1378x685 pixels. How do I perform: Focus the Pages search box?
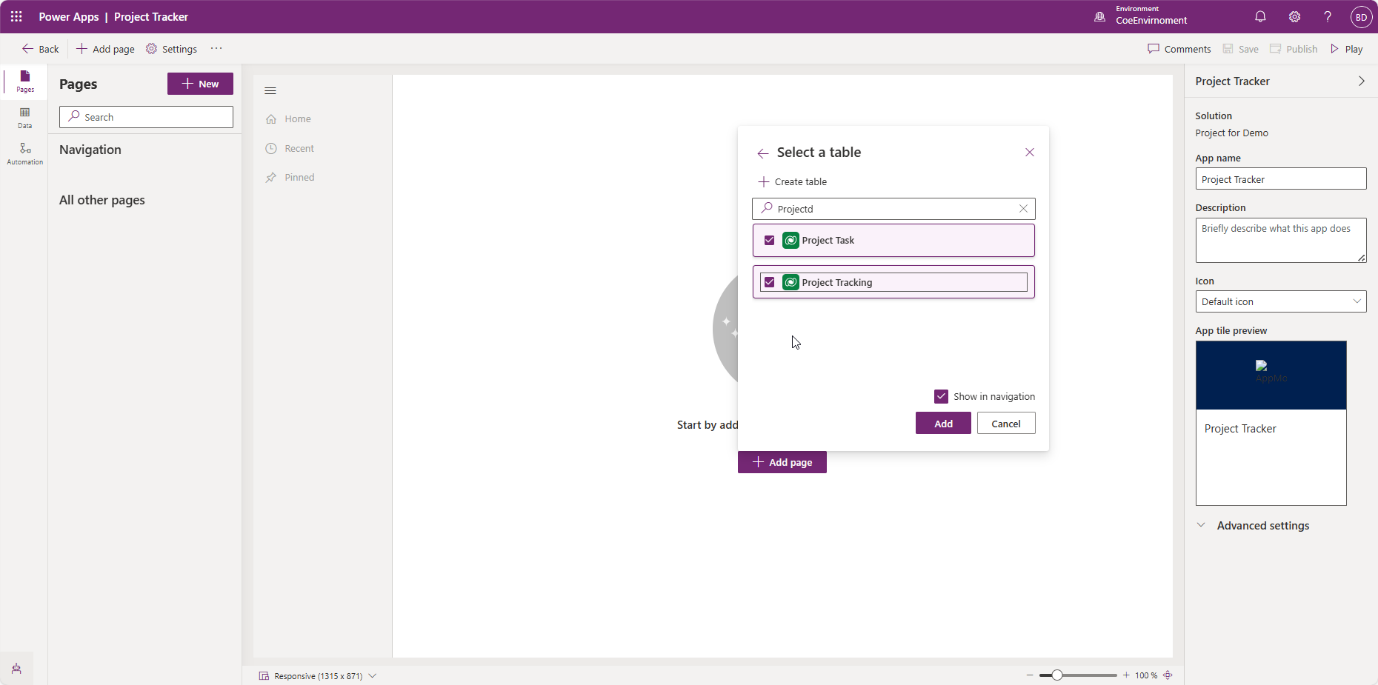(x=146, y=117)
